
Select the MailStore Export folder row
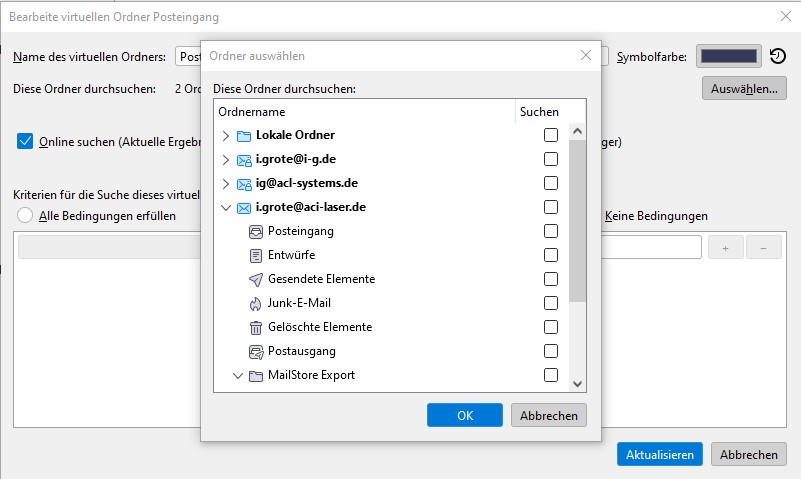click(x=311, y=375)
